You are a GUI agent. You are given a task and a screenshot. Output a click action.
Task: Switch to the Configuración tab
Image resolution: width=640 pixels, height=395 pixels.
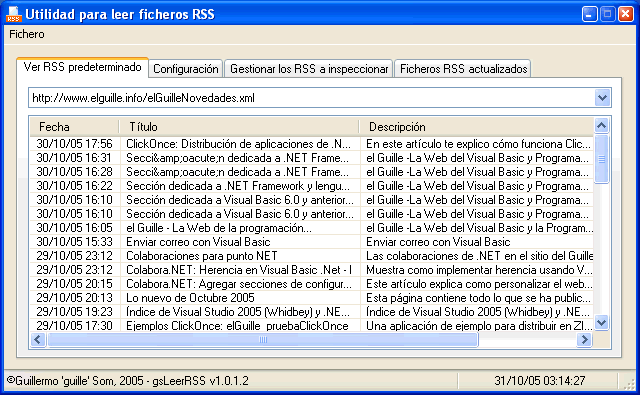186,69
